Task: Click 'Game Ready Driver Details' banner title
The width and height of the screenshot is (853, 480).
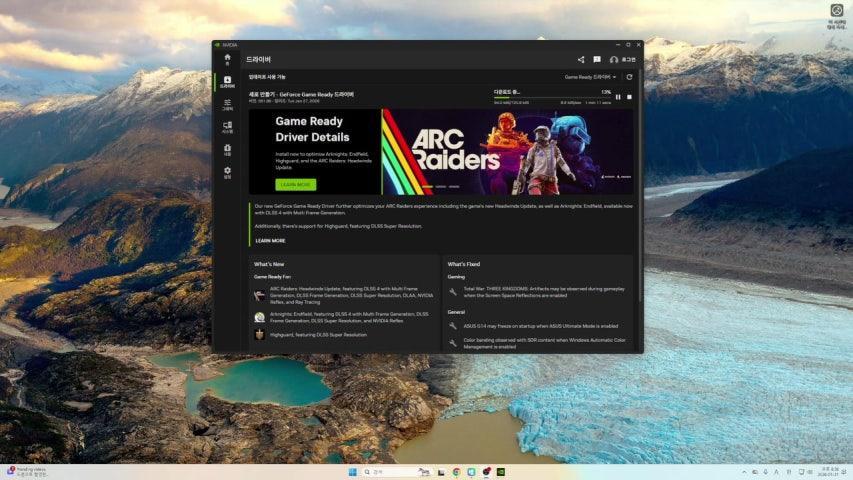Action: click(x=312, y=129)
